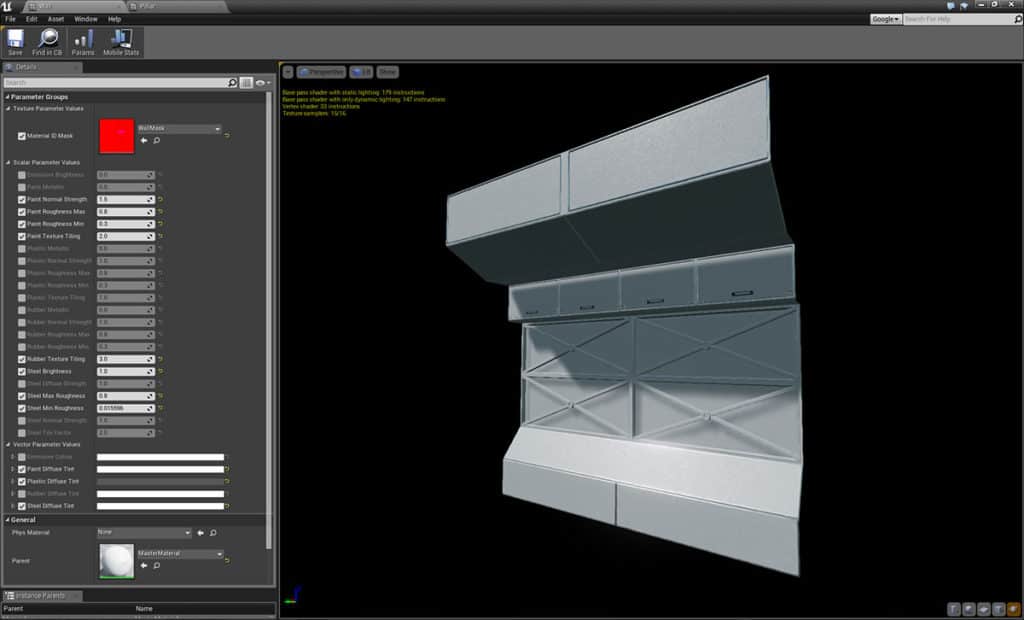Toggle orange preview icon in viewport corner
Image resolution: width=1024 pixels, height=620 pixels.
pos(1013,609)
